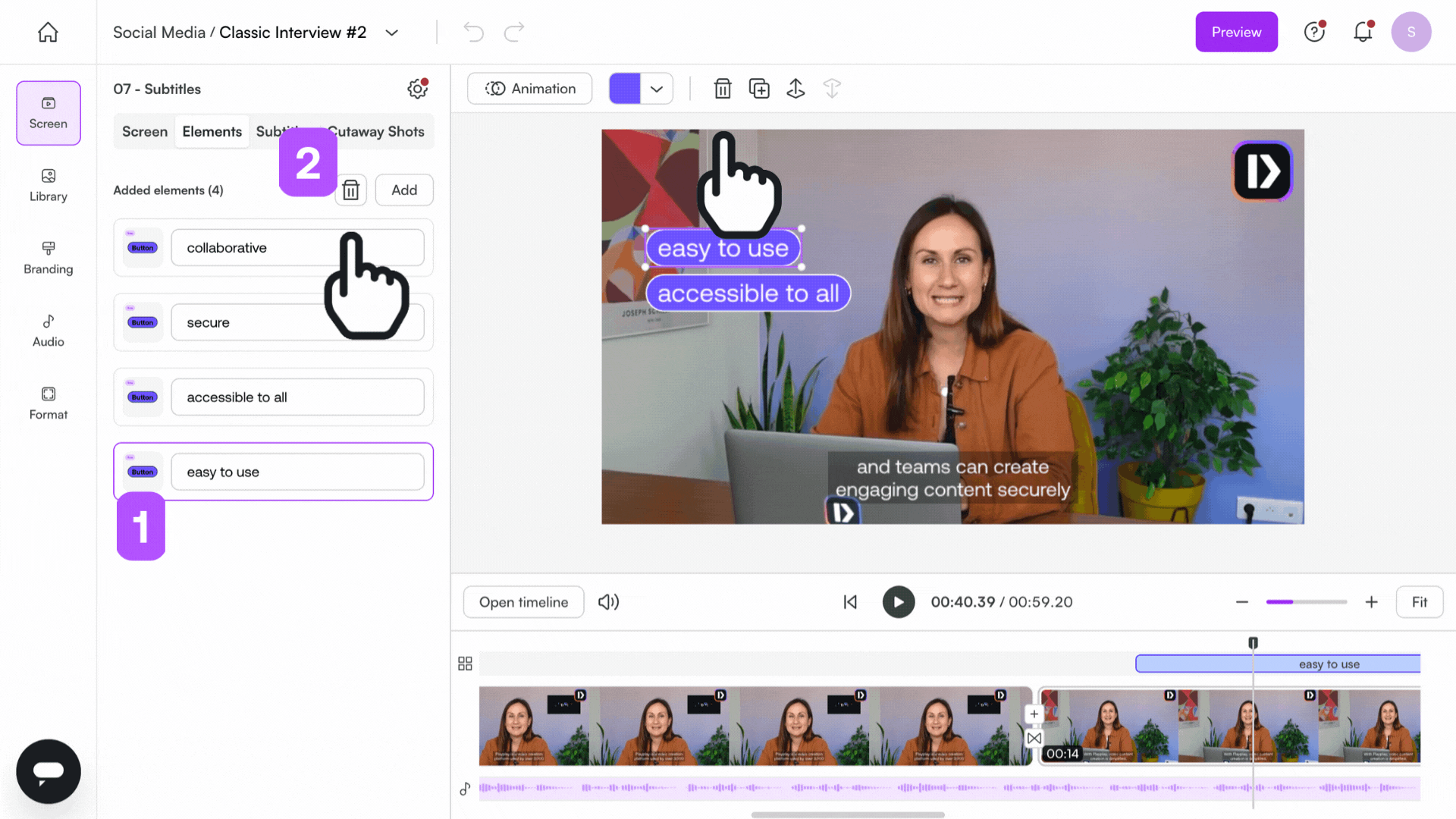Open the Format panel
The width and height of the screenshot is (1456, 819).
tap(48, 403)
